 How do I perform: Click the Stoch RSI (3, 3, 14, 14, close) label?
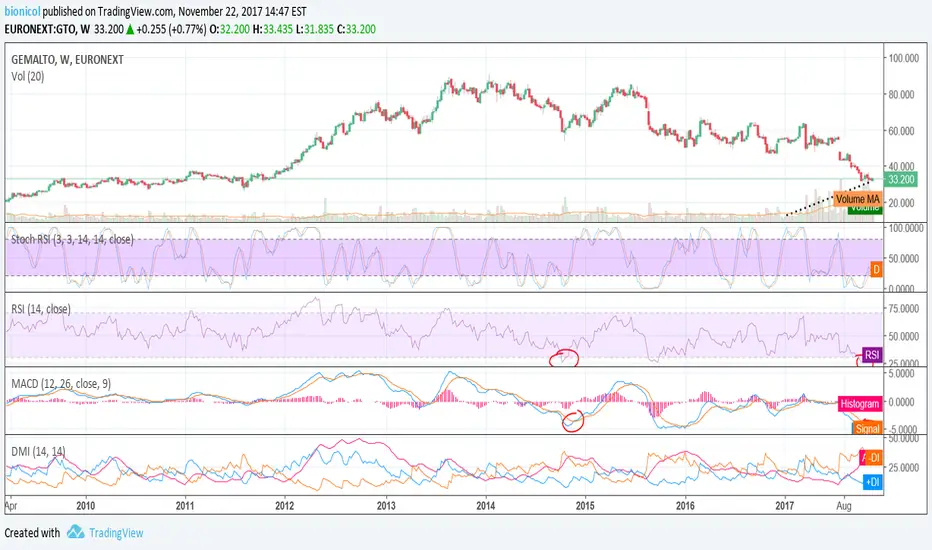tap(72, 239)
